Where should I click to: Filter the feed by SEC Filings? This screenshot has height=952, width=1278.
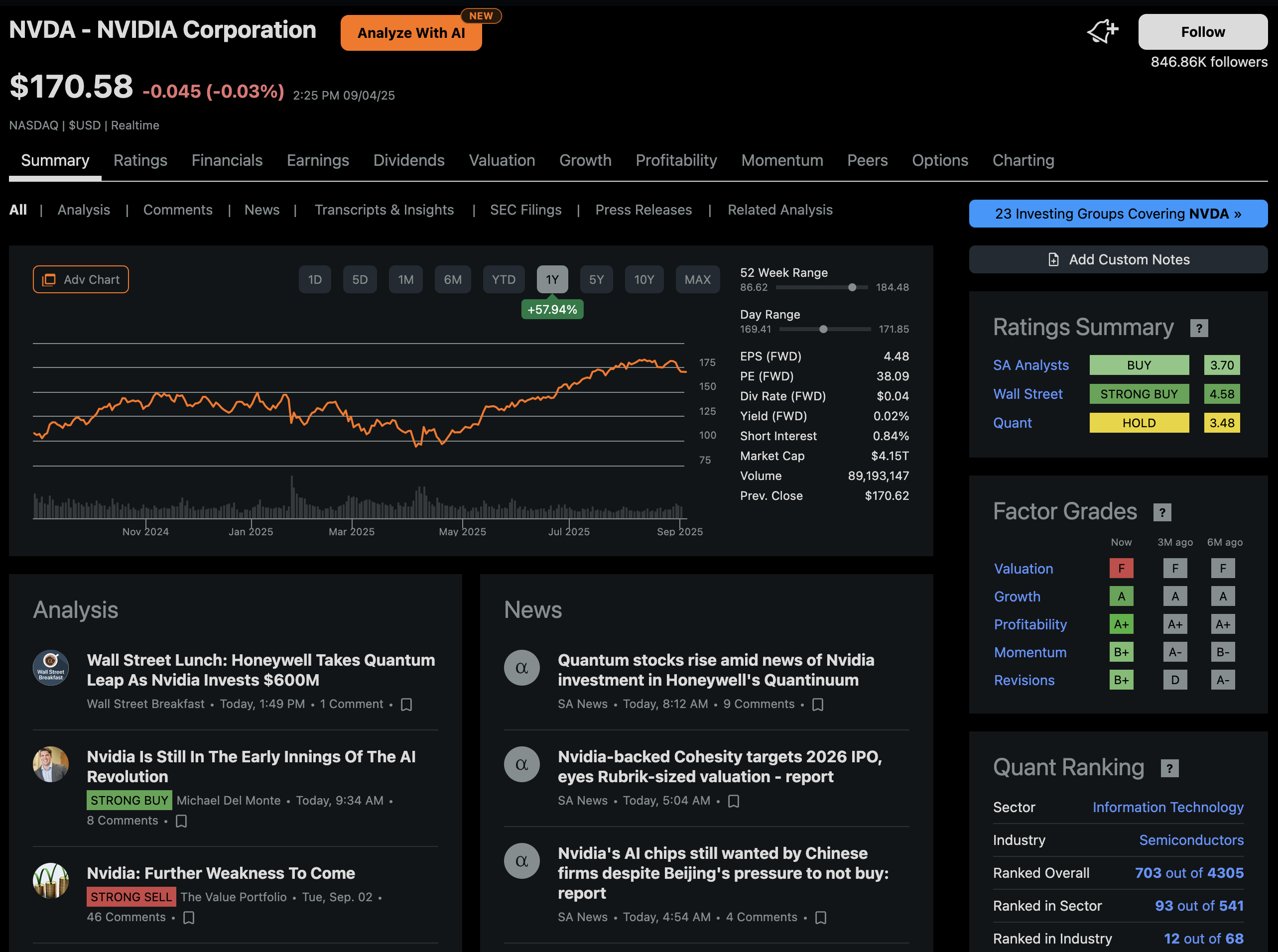tap(525, 210)
